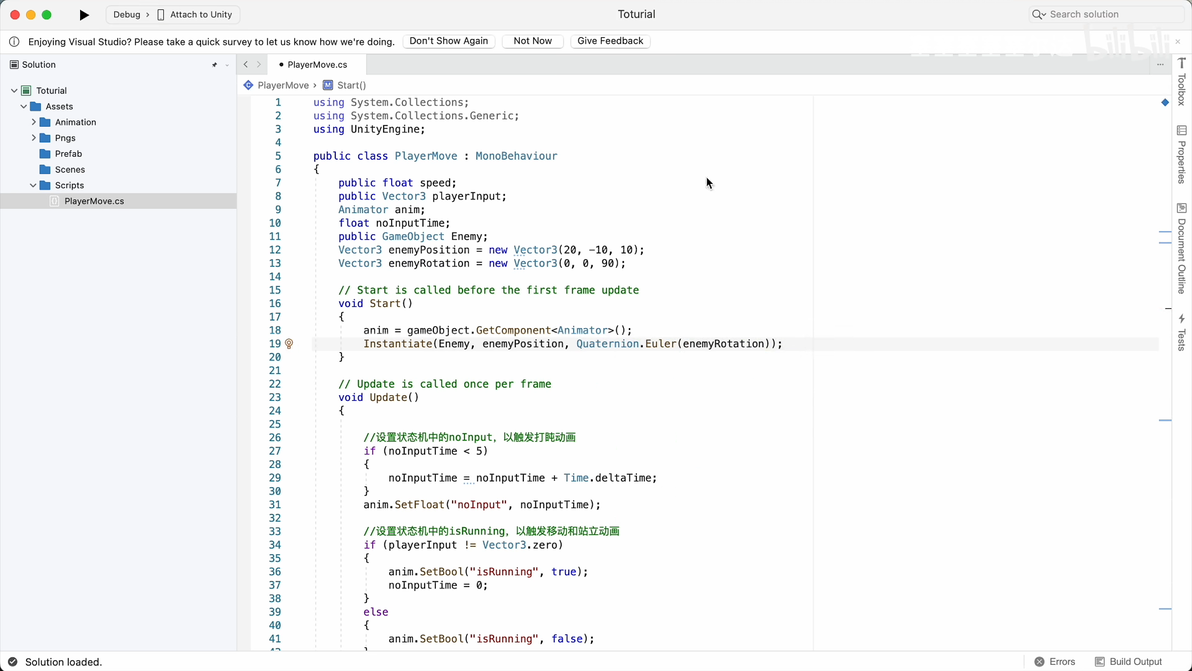The image size is (1192, 671).
Task: Navigate forward with the right arrow
Action: click(x=258, y=65)
